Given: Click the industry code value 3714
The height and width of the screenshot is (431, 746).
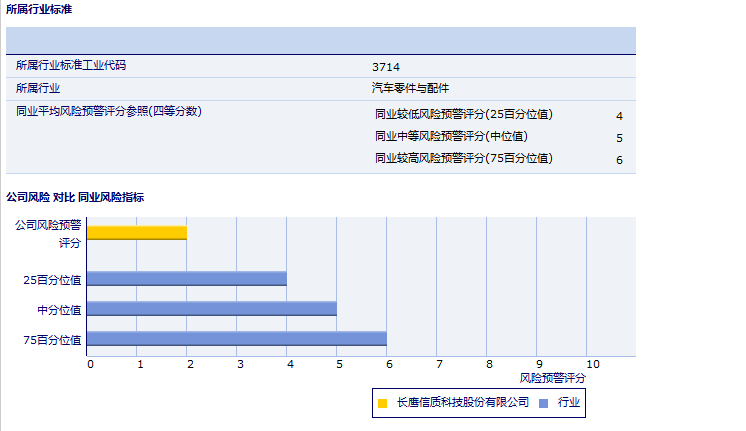Looking at the screenshot, I should (386, 66).
